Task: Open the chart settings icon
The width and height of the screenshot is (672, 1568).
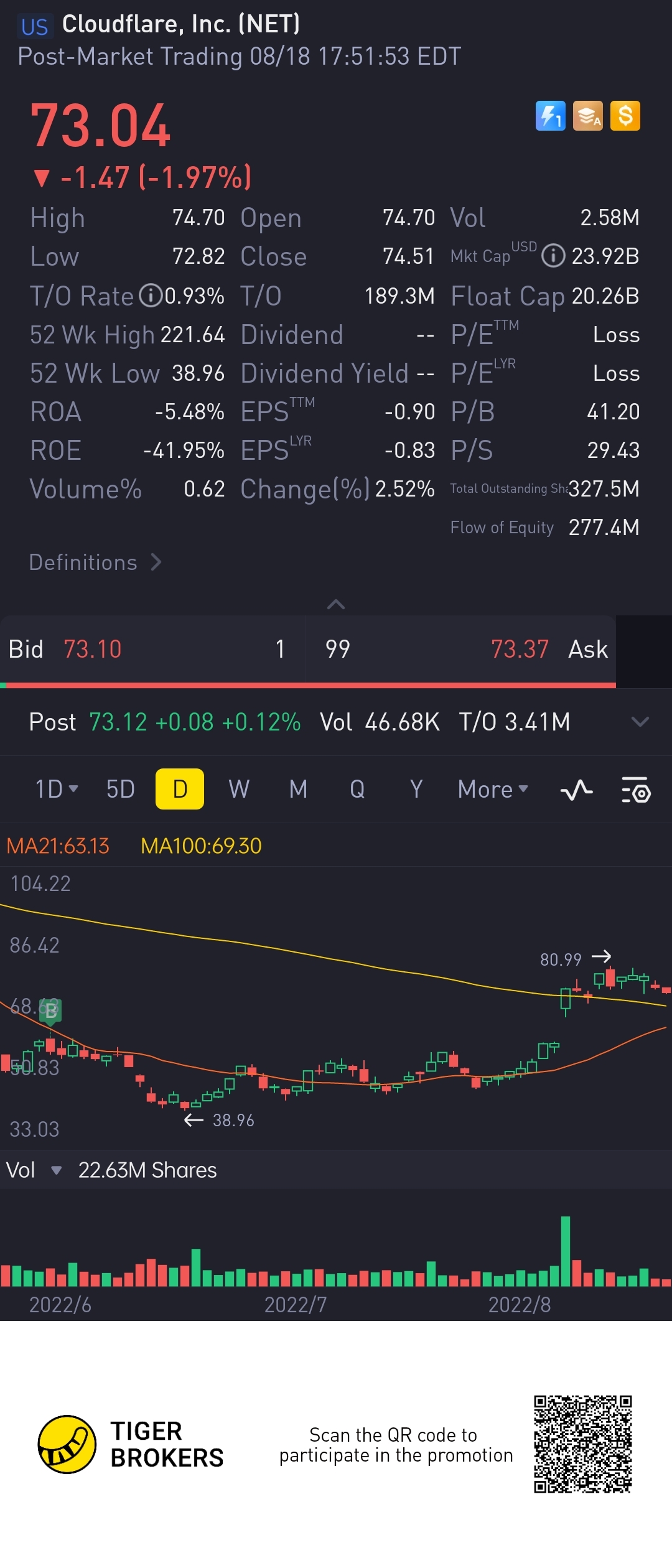Action: tap(636, 790)
